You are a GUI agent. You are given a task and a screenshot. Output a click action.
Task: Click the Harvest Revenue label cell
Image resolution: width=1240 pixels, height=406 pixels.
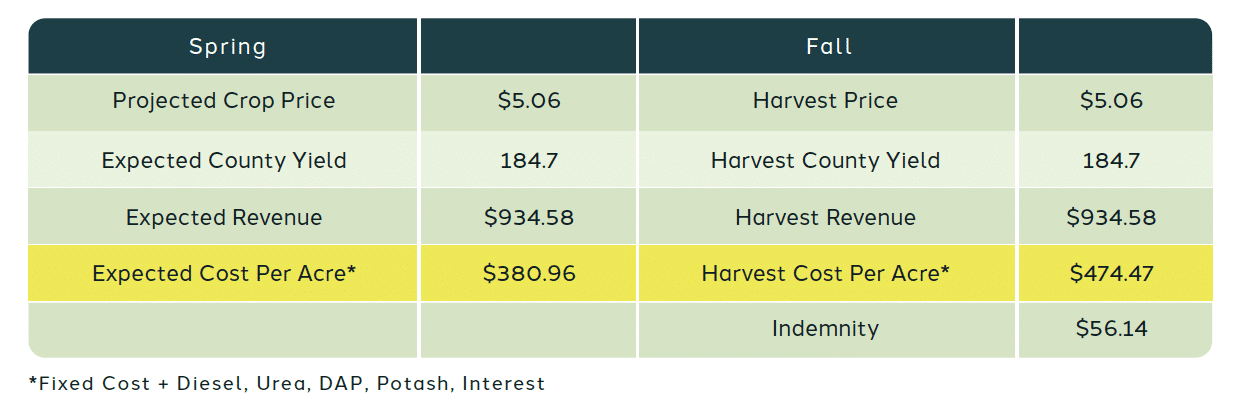click(827, 217)
